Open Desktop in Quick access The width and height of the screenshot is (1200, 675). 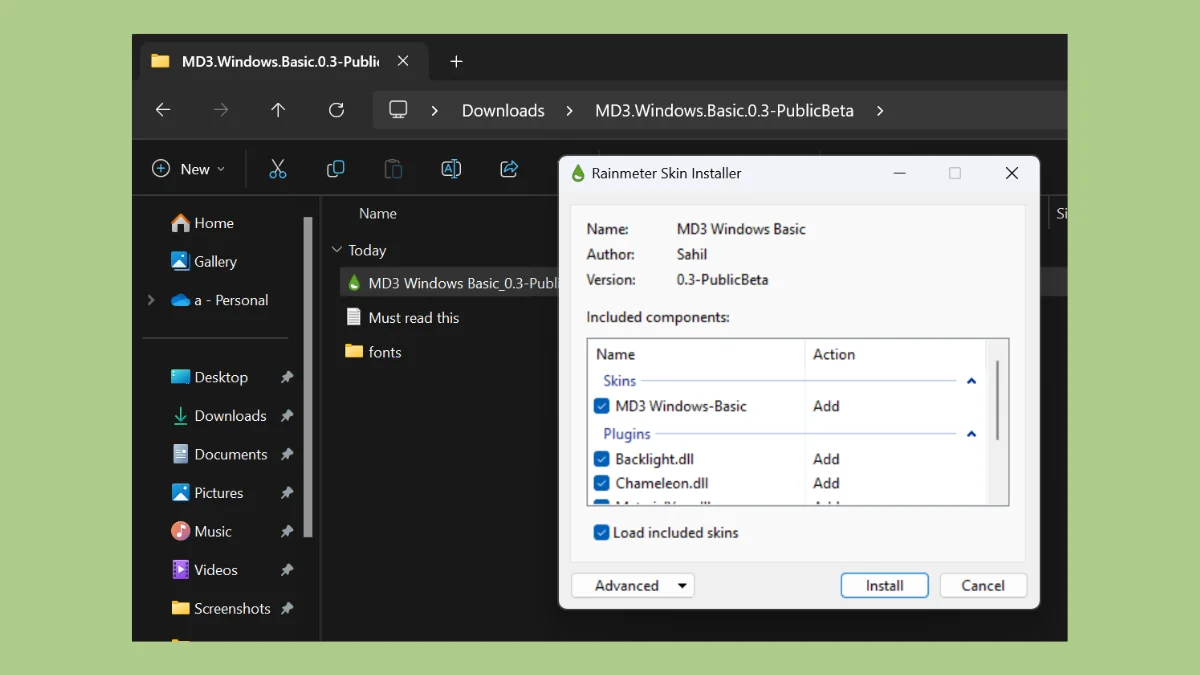[209, 377]
